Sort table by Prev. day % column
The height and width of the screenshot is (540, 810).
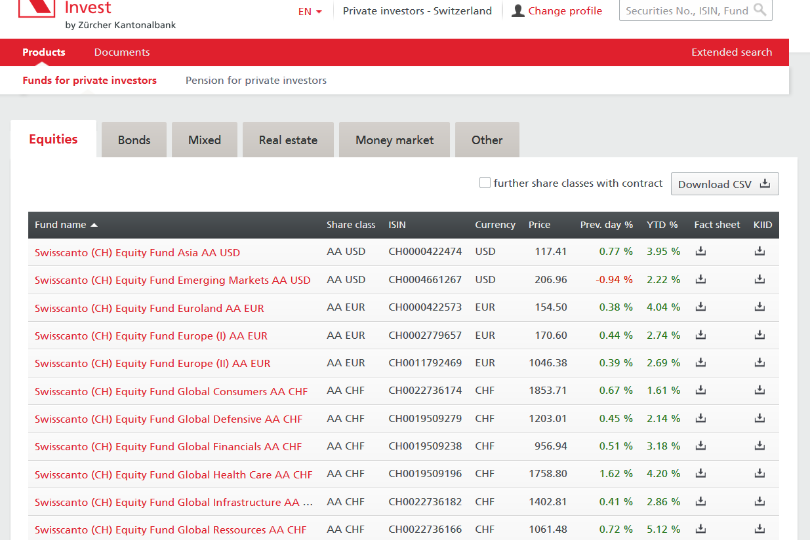pos(606,225)
